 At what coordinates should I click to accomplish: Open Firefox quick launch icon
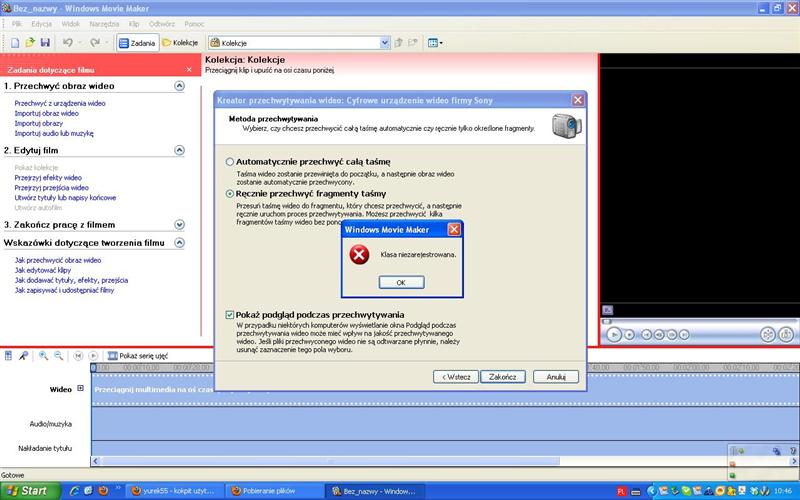pos(103,491)
